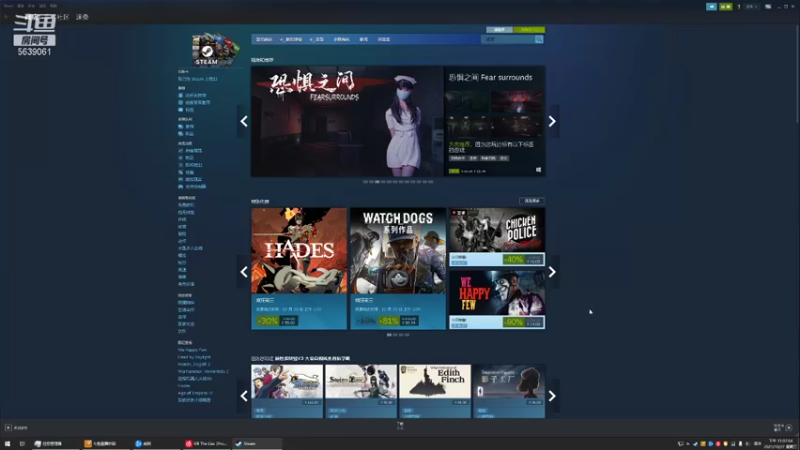
Task: Show previous special offers page
Action: 244,272
